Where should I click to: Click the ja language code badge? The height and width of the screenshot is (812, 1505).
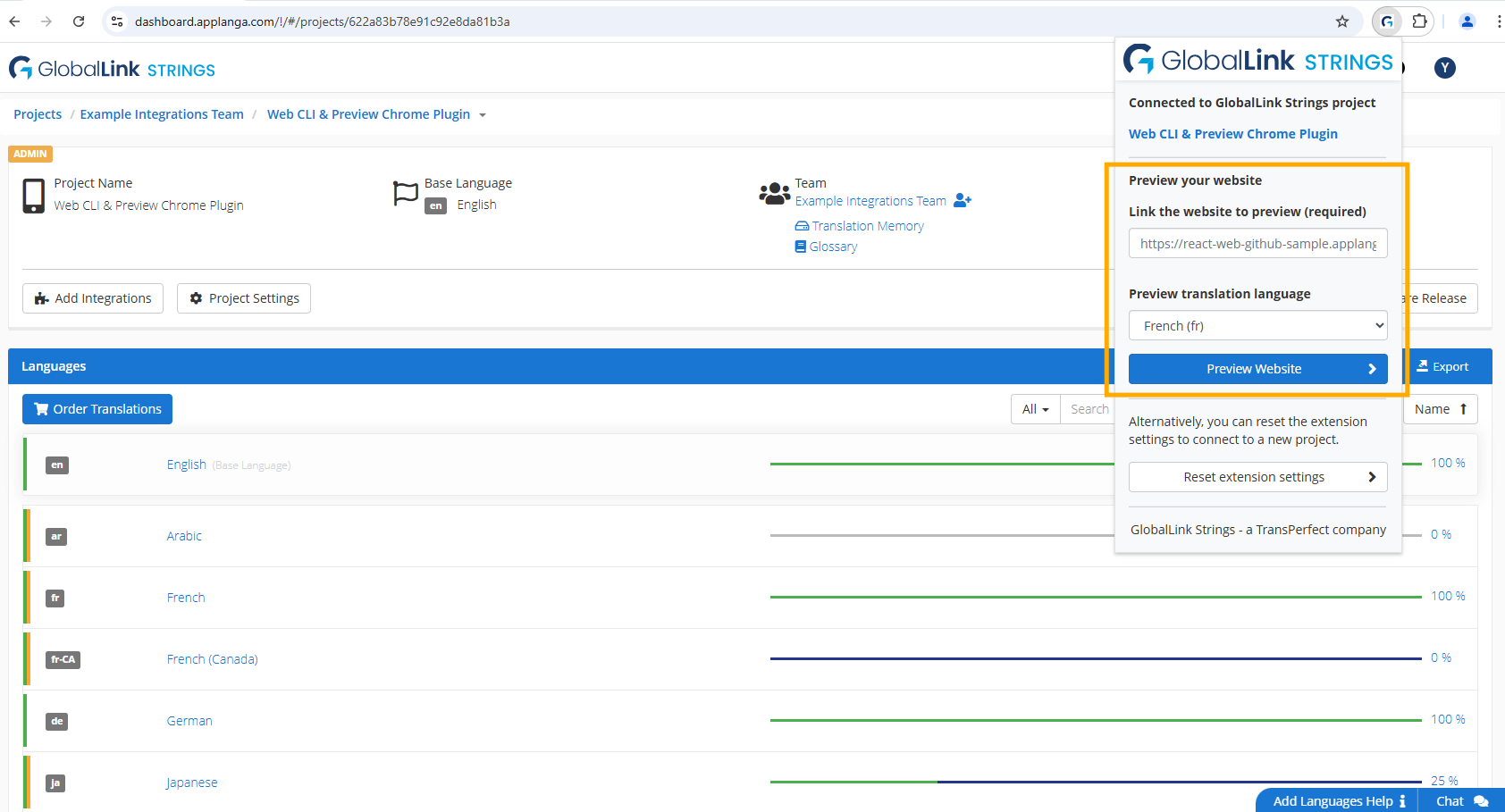[x=55, y=783]
